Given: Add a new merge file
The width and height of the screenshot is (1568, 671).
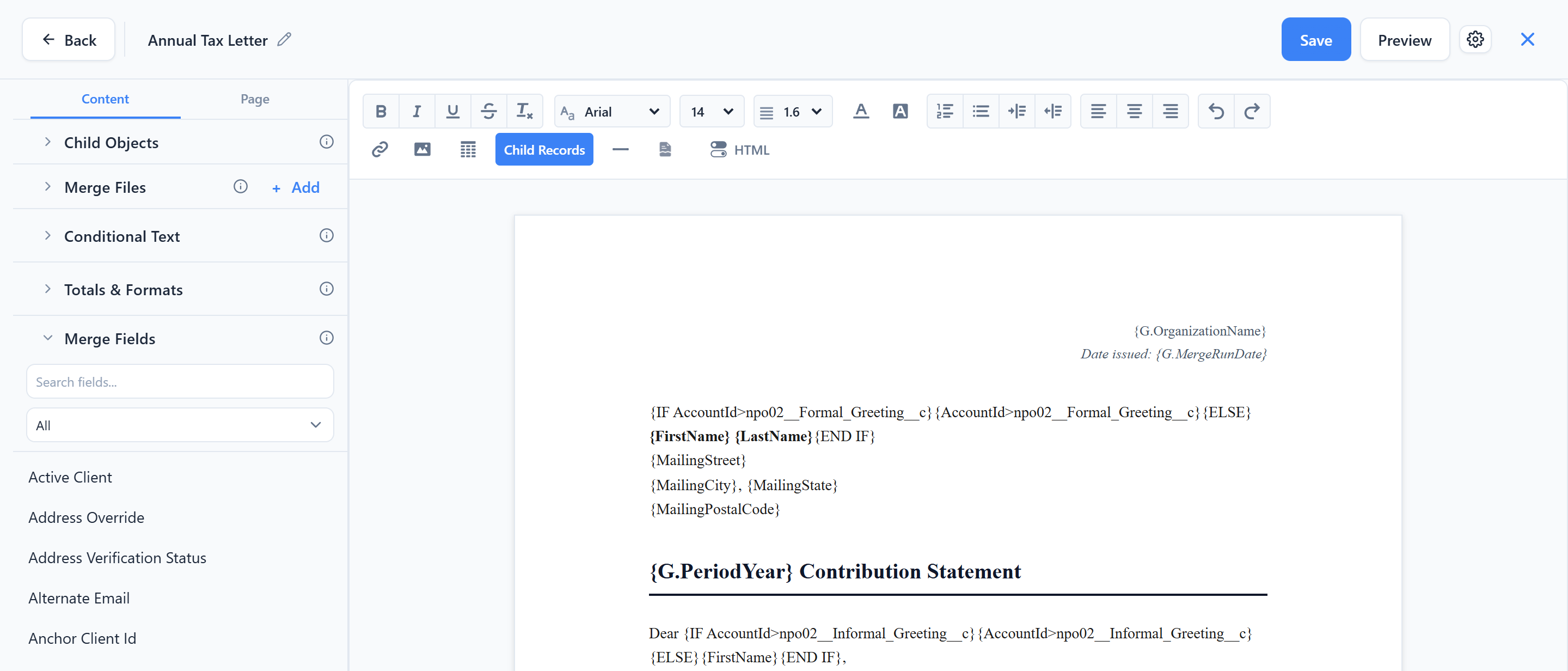Looking at the screenshot, I should coord(296,187).
